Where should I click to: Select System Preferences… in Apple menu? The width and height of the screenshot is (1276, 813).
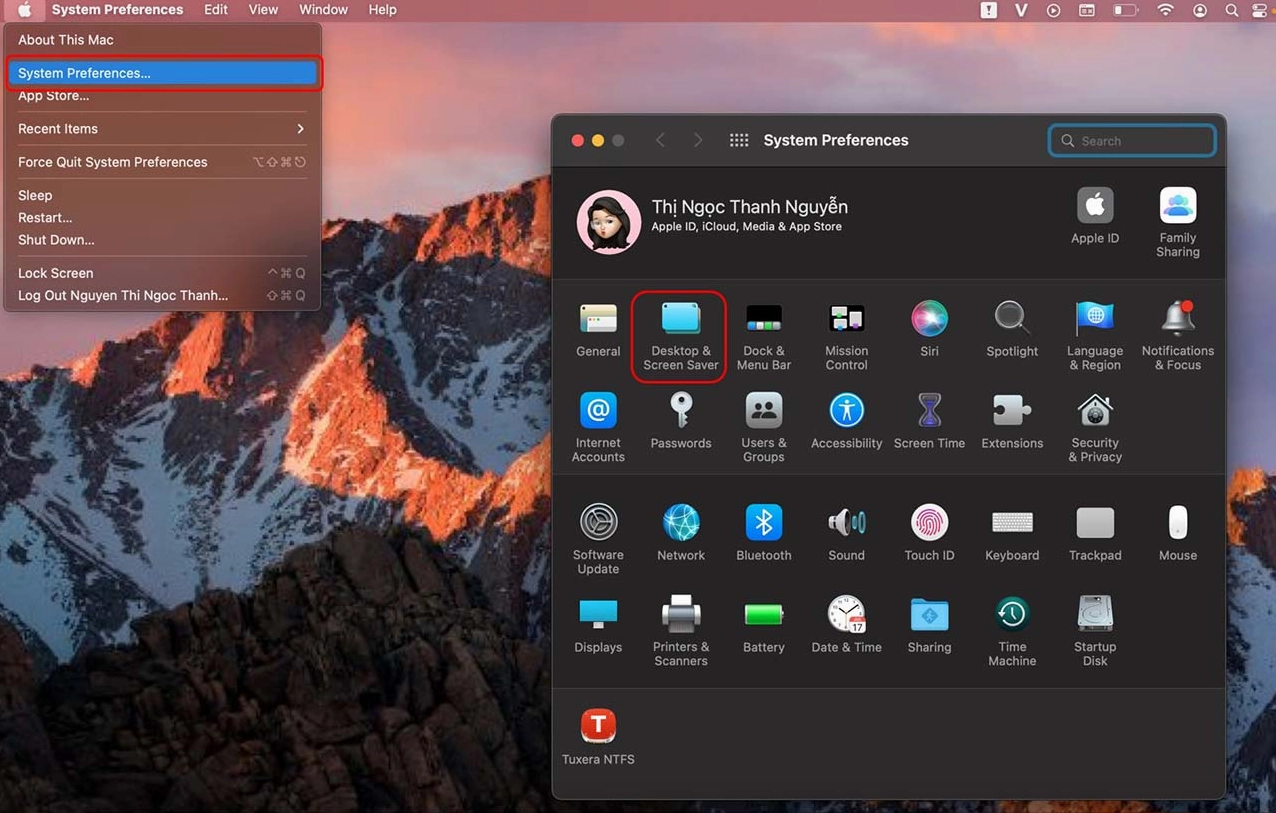click(x=160, y=73)
